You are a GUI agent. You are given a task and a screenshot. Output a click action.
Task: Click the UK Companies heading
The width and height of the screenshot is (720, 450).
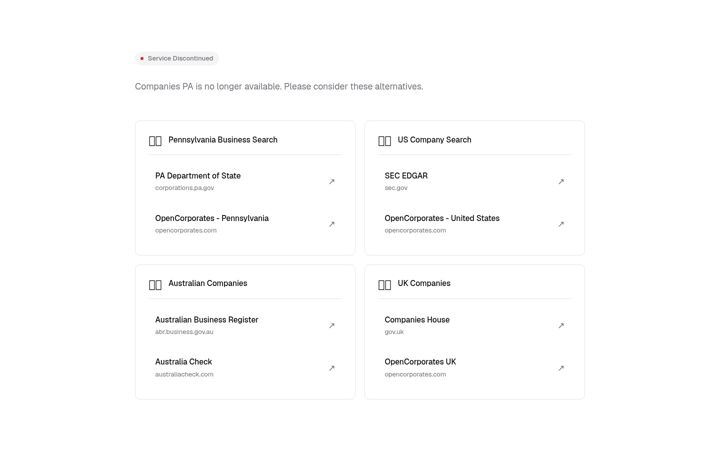pyautogui.click(x=424, y=283)
